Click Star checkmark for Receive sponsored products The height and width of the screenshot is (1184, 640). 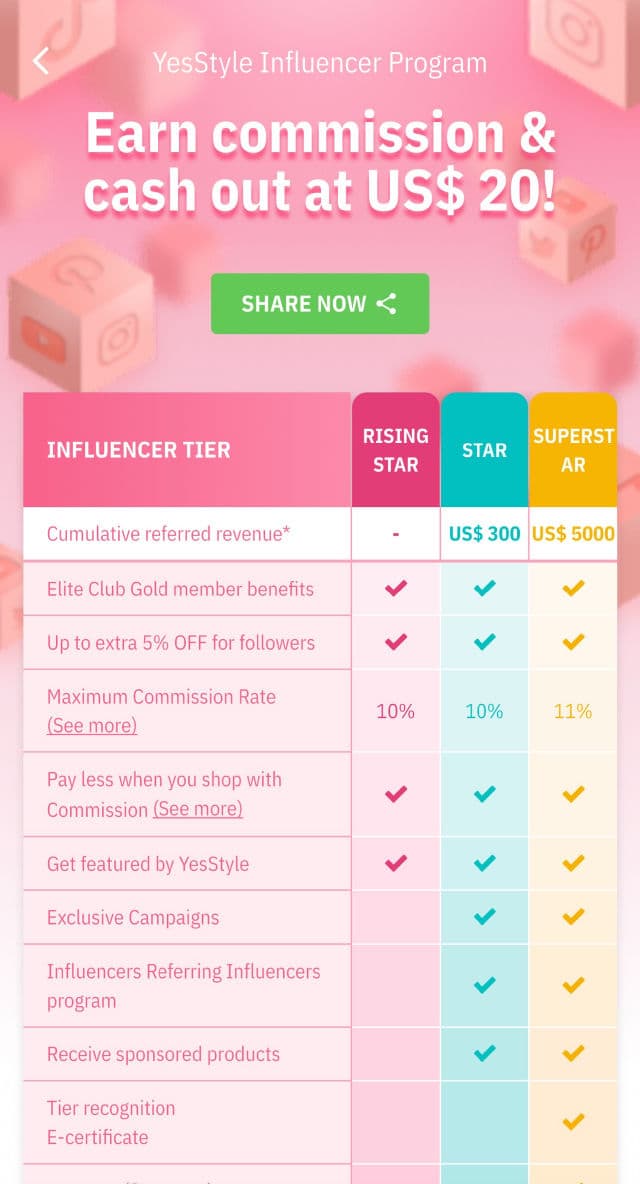click(x=484, y=1053)
